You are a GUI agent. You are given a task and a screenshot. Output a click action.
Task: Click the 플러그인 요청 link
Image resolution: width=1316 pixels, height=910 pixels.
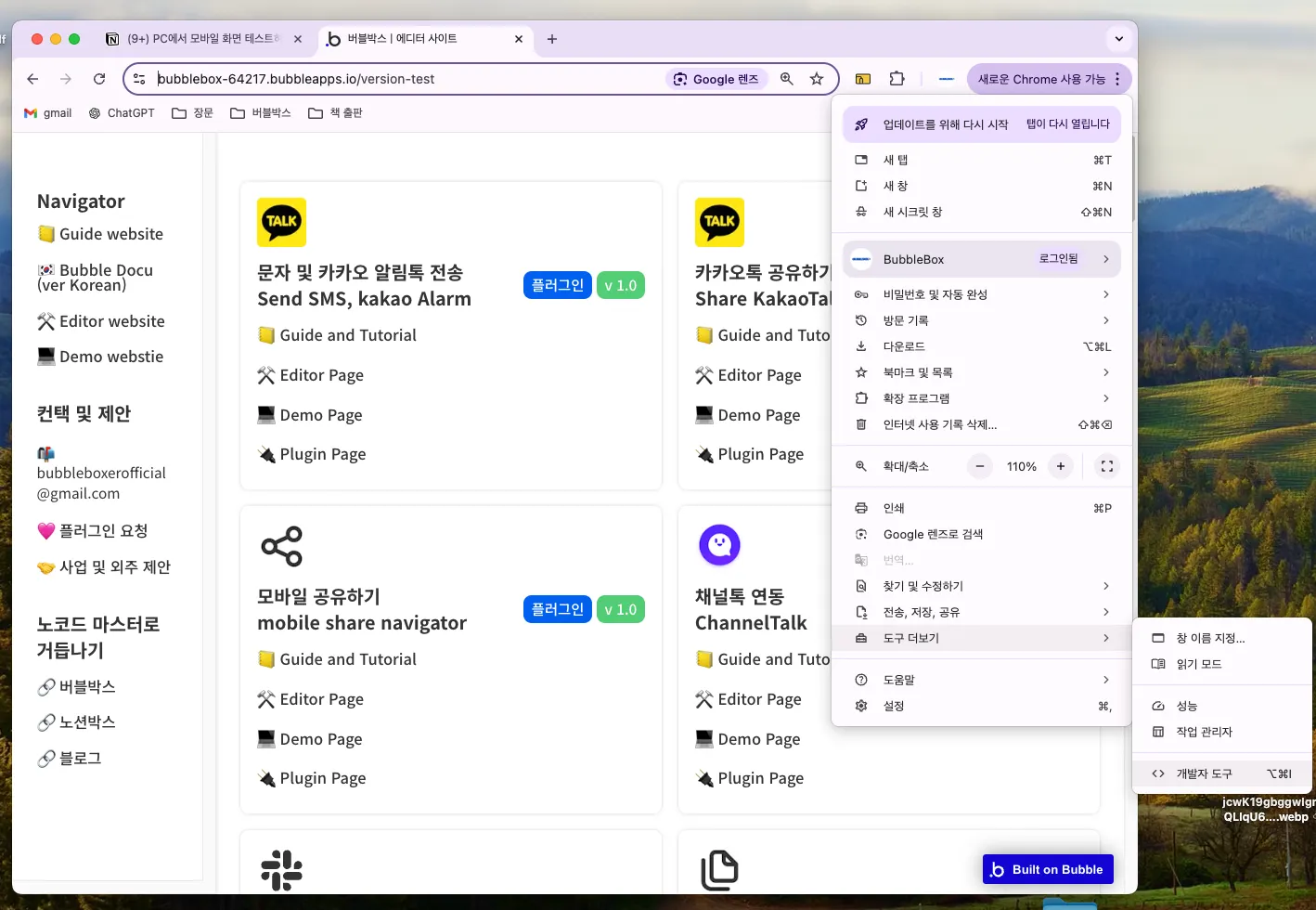pos(93,531)
